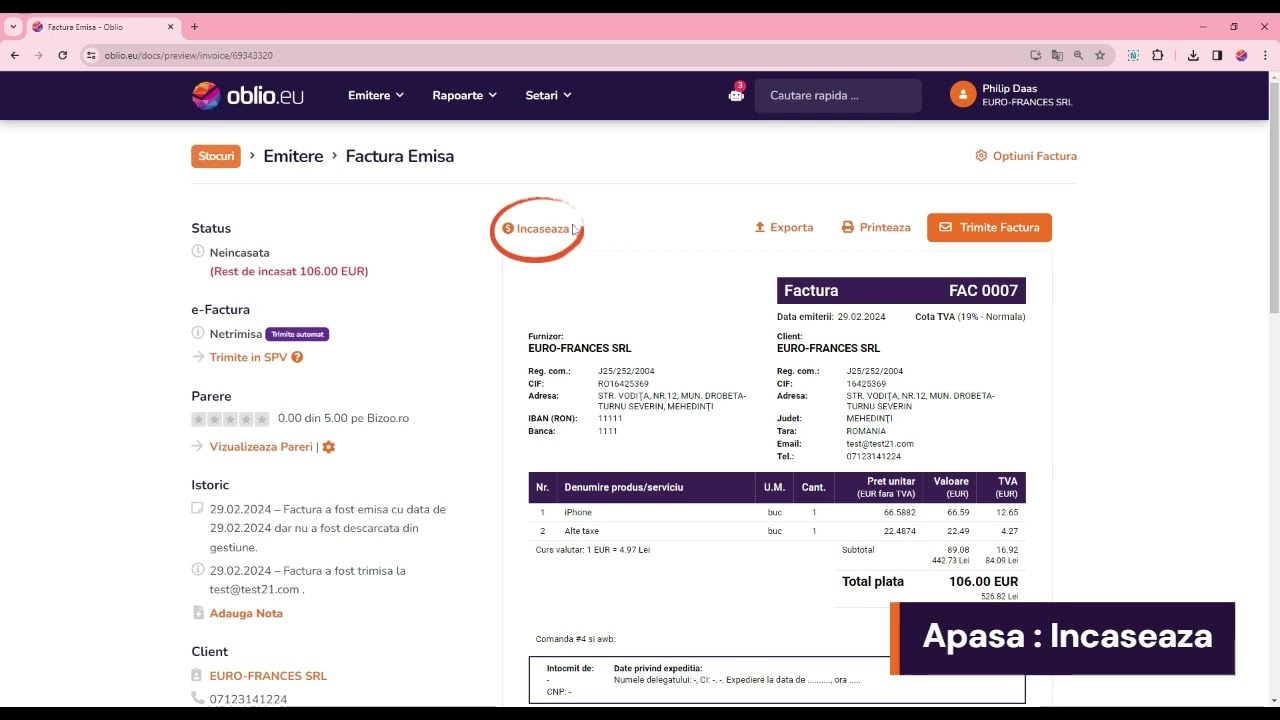1280x720 pixels.
Task: Click the Alte taxe product row name
Action: [x=582, y=531]
